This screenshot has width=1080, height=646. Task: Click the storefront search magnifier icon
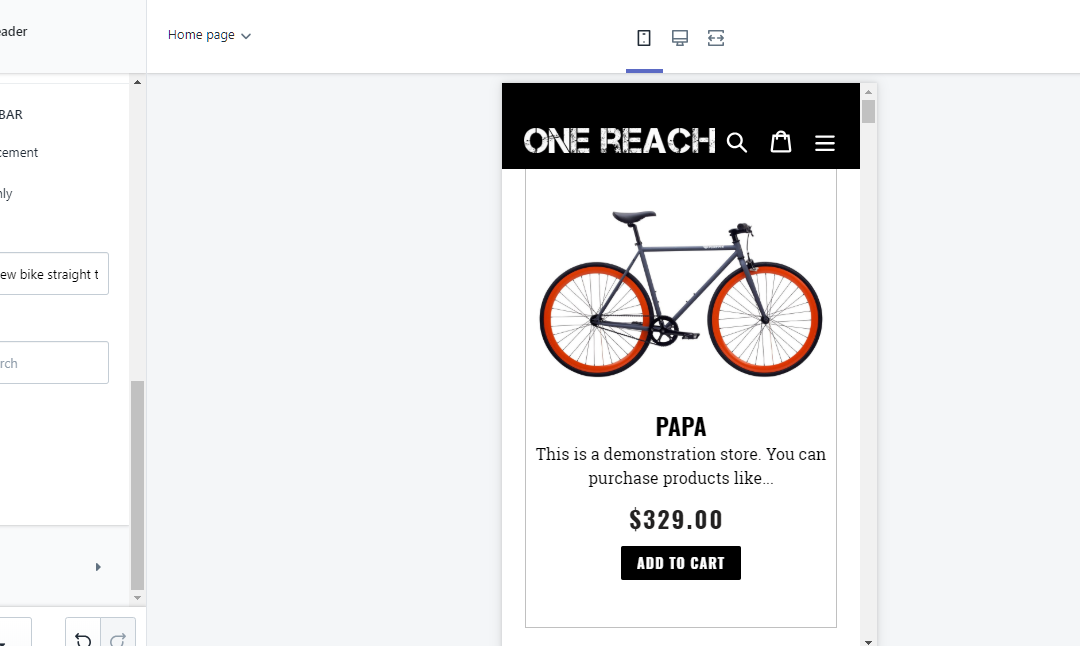pyautogui.click(x=737, y=142)
